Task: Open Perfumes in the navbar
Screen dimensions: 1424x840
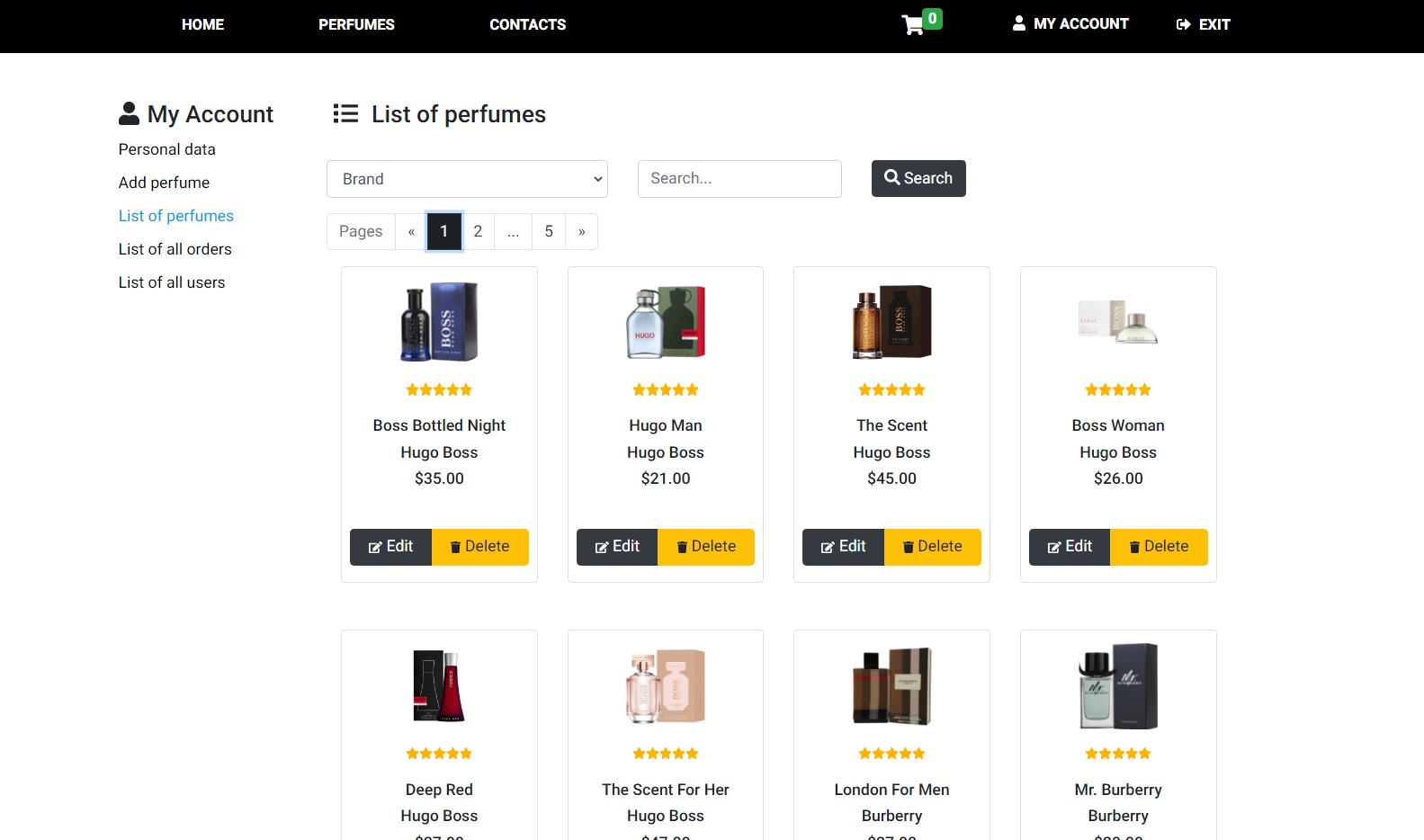Action: [x=356, y=24]
